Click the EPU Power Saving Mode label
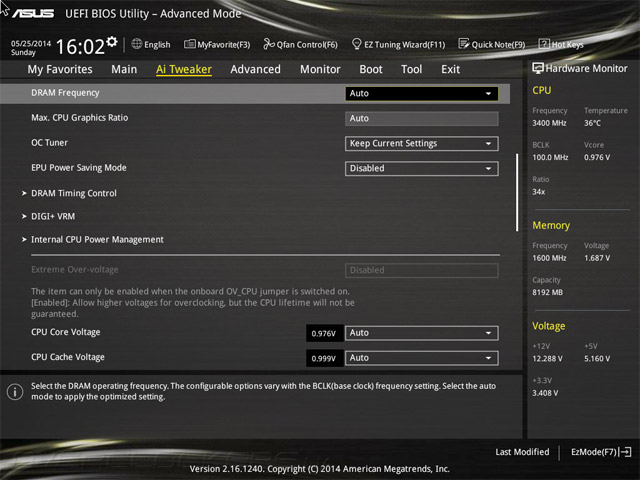640x480 pixels. 79,168
